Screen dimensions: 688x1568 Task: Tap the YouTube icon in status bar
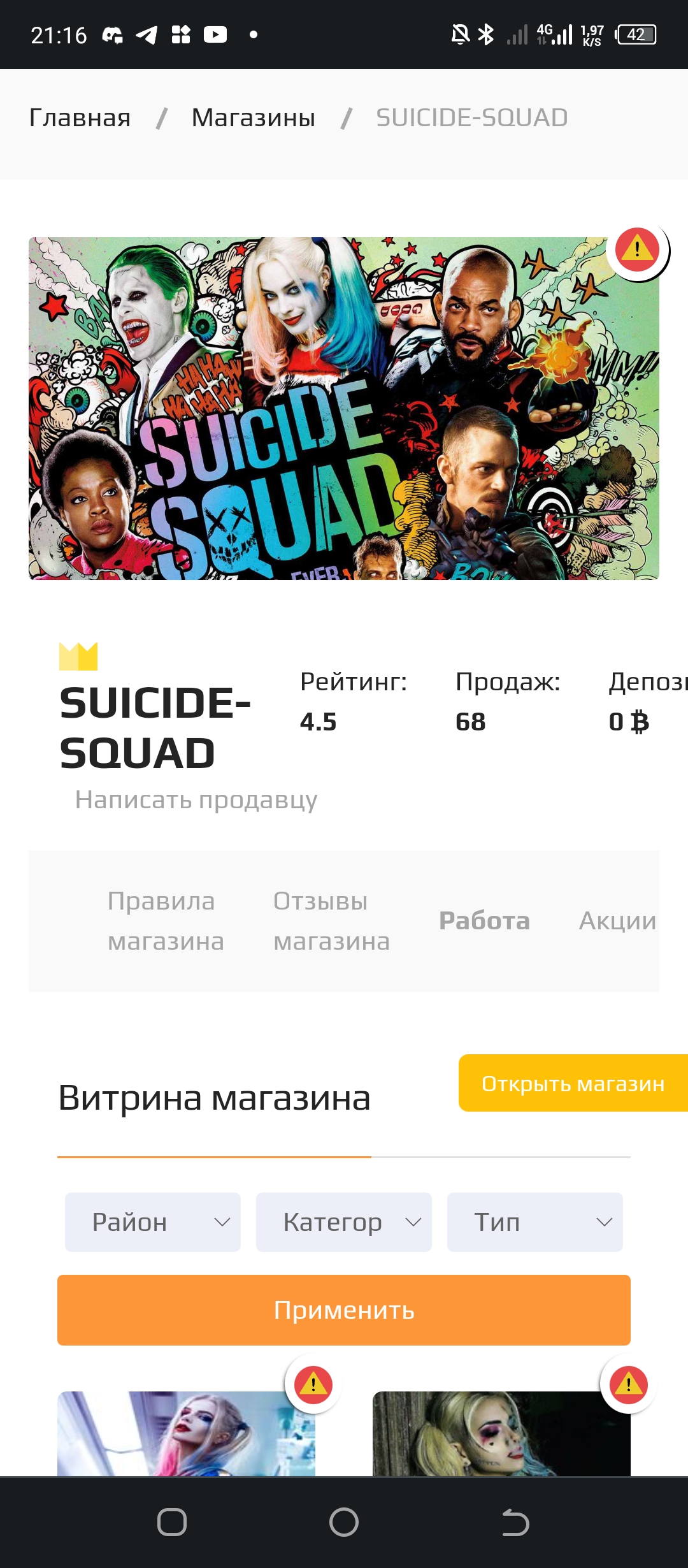(x=215, y=34)
